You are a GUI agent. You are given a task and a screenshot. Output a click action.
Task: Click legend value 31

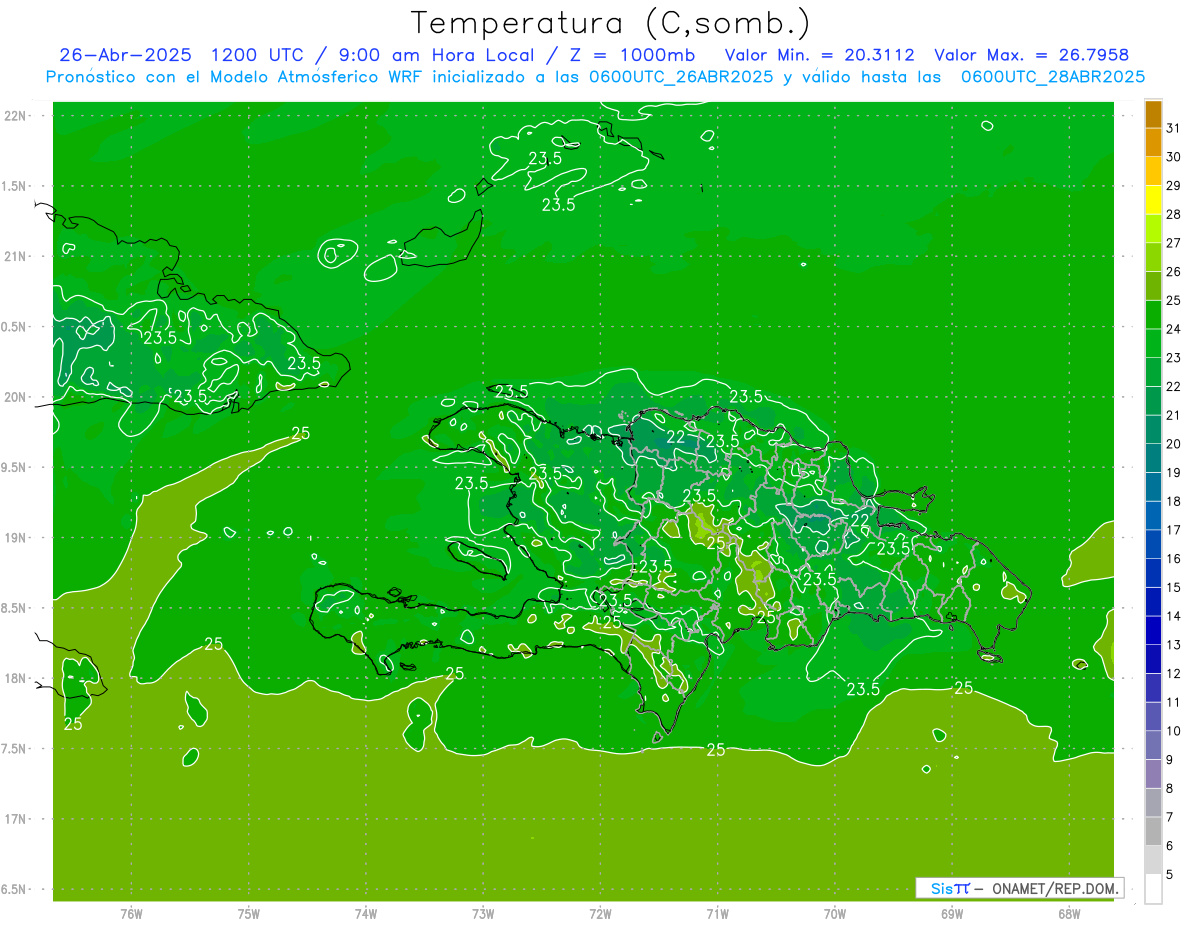click(1173, 129)
